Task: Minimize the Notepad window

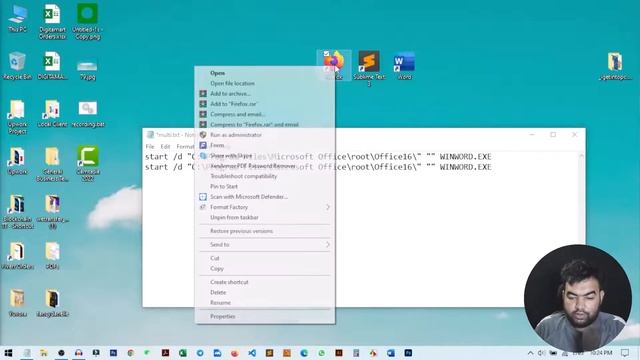Action: point(532,135)
